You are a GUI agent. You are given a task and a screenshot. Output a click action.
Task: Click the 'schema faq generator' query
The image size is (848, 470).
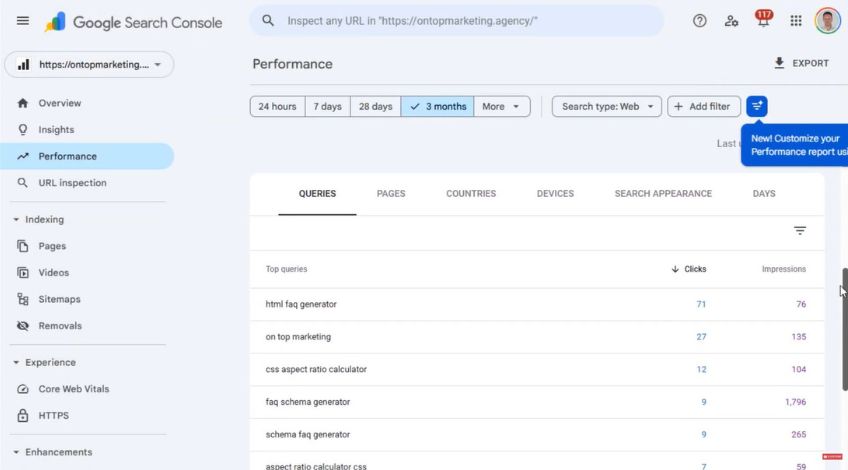click(x=308, y=434)
